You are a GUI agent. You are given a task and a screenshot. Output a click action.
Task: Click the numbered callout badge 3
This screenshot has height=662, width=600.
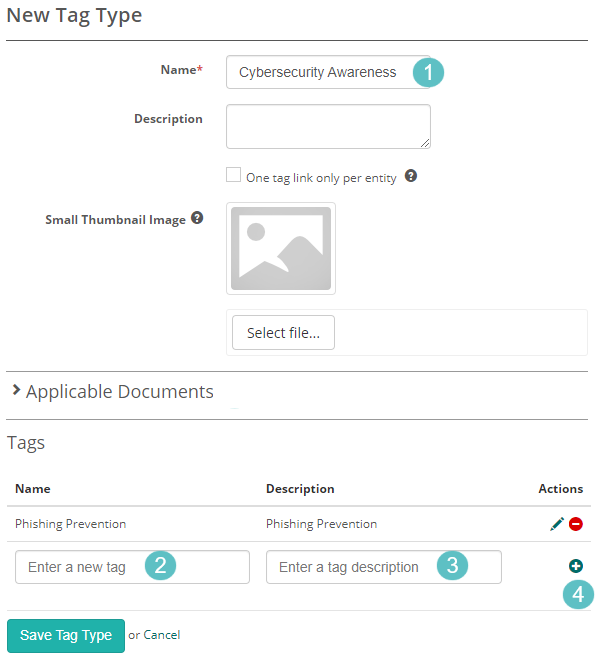(452, 566)
